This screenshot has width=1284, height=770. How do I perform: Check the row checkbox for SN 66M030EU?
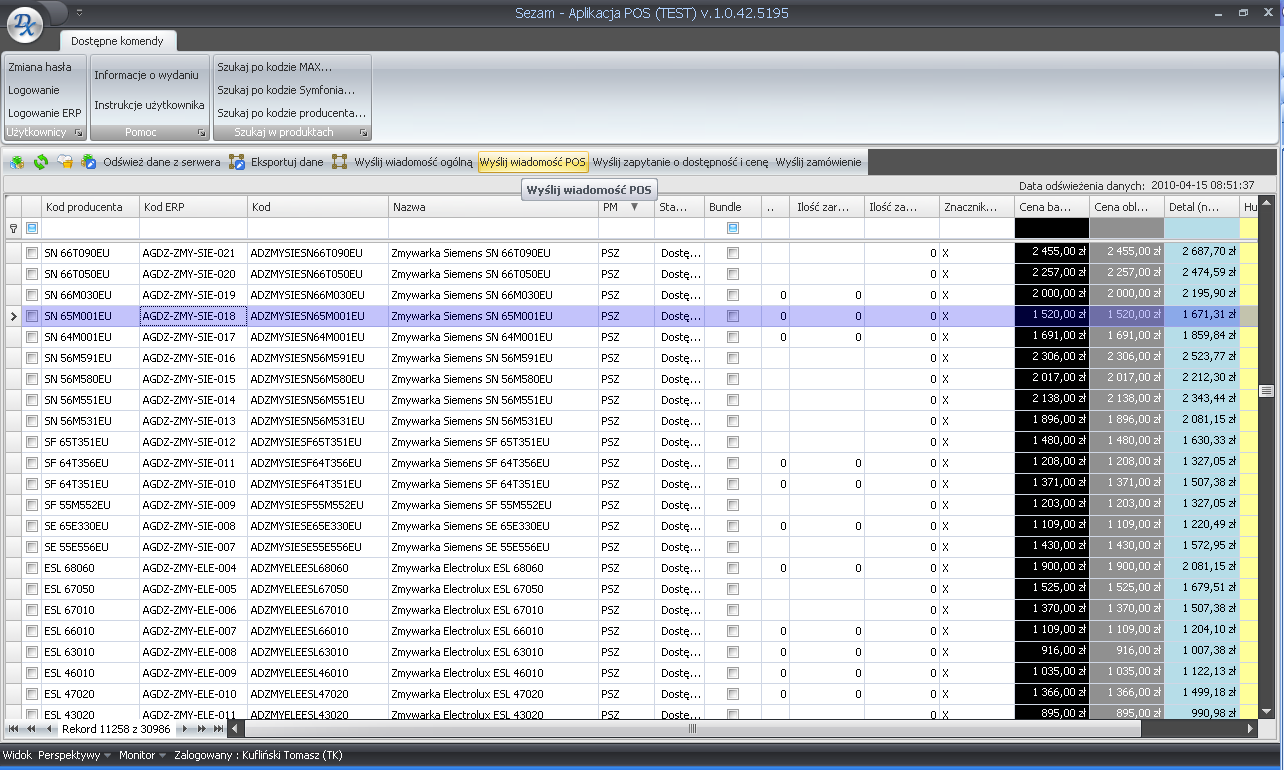(32, 295)
